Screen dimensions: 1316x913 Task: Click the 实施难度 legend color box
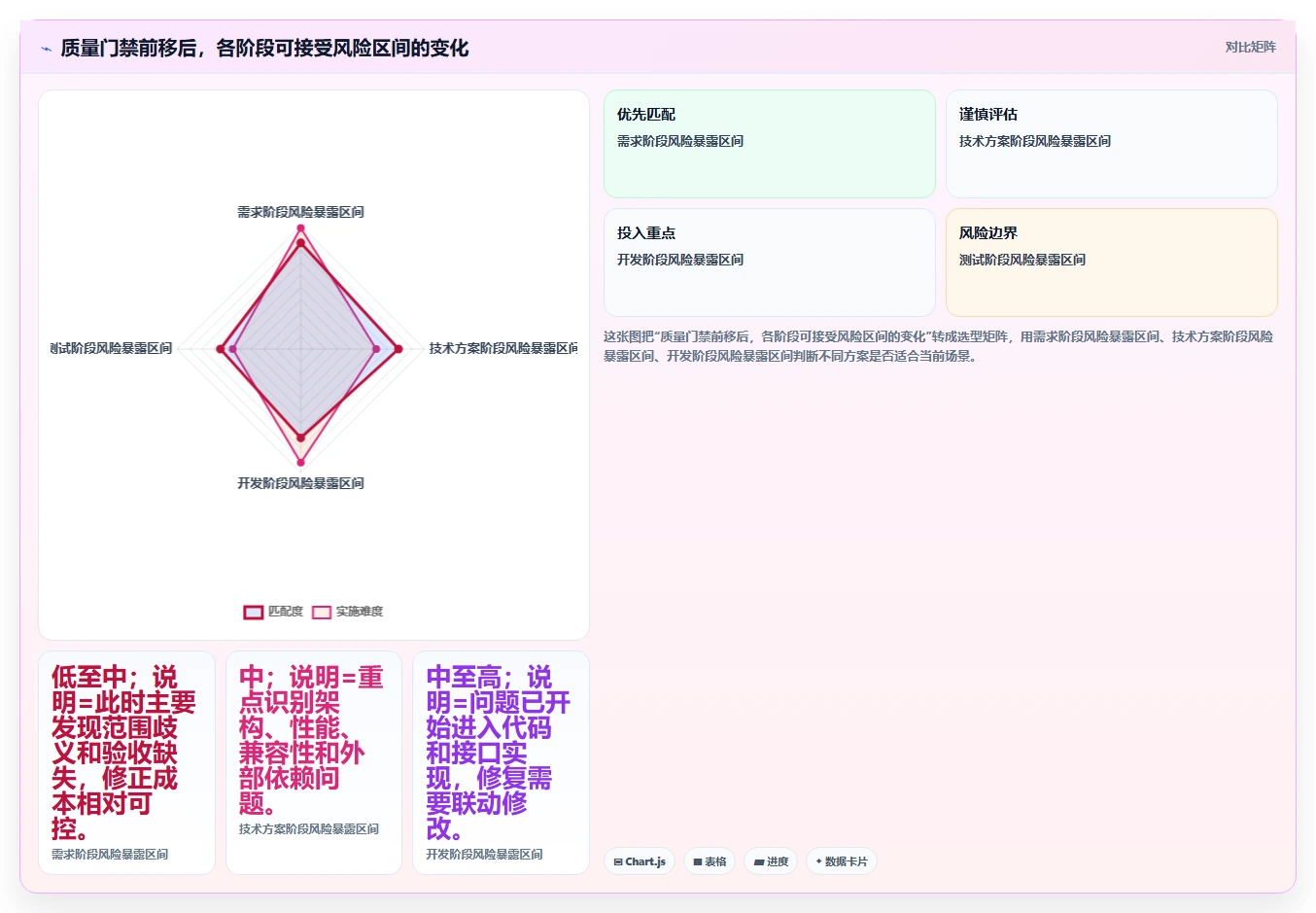[322, 612]
